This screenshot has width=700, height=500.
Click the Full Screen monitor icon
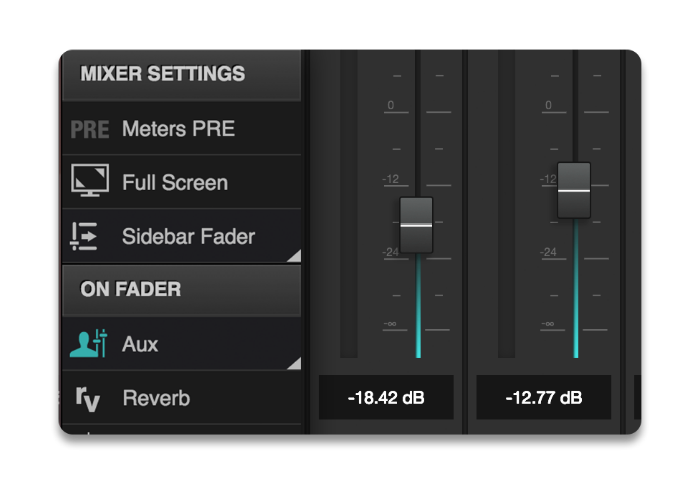(90, 182)
